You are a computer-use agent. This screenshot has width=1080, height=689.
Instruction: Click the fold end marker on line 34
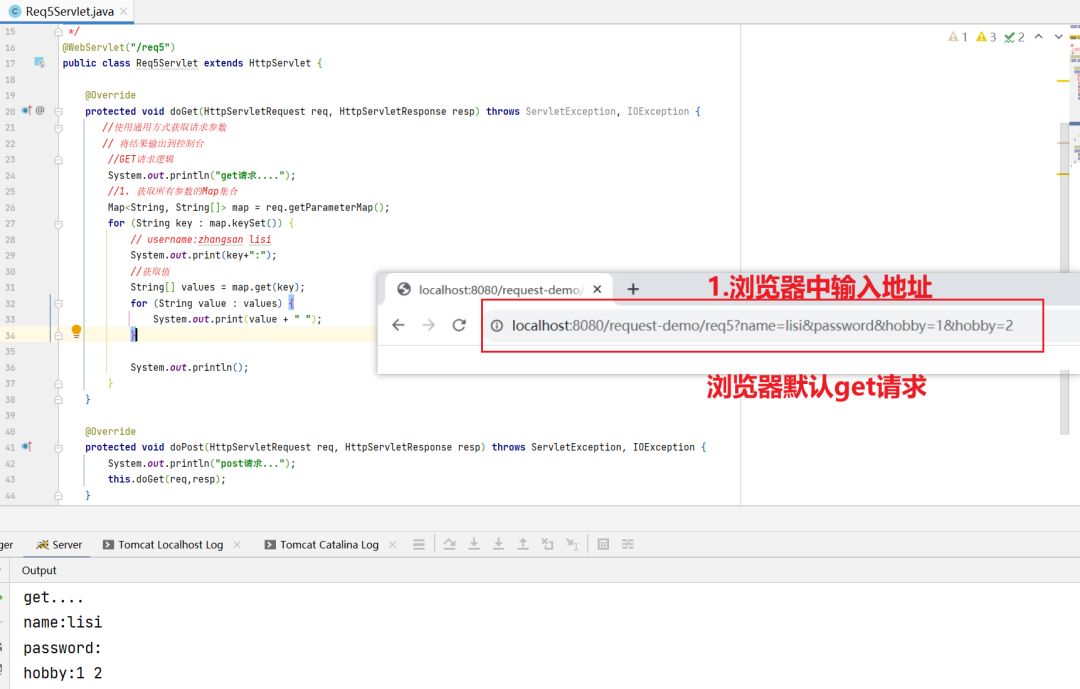pos(59,336)
